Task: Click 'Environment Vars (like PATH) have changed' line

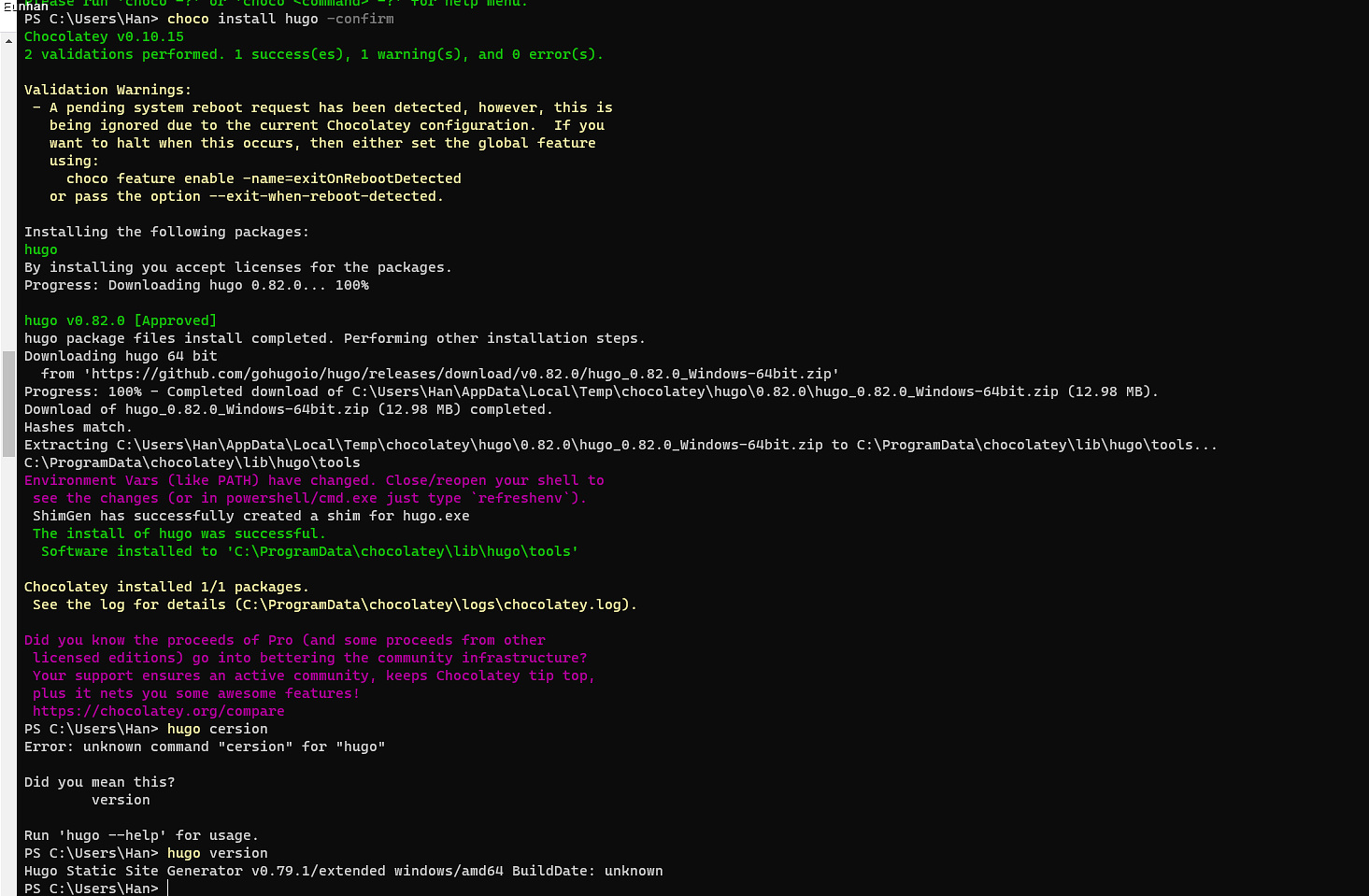Action: click(314, 480)
